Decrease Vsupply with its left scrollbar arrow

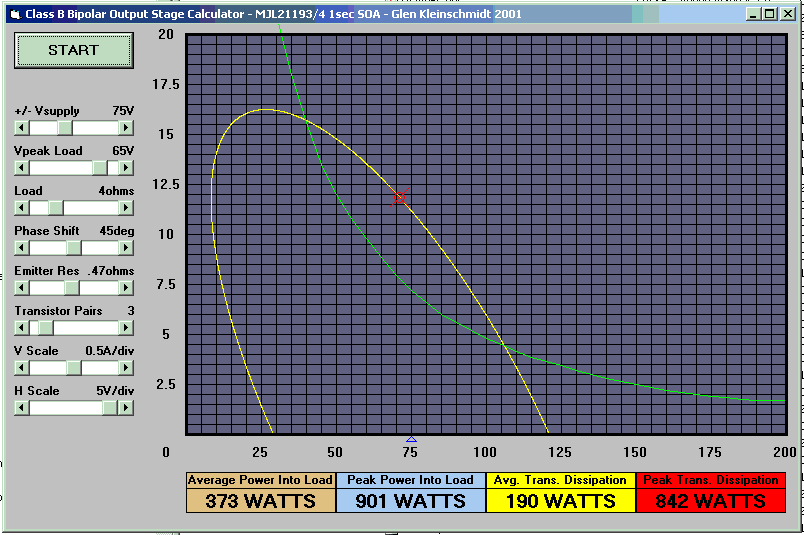[22, 128]
